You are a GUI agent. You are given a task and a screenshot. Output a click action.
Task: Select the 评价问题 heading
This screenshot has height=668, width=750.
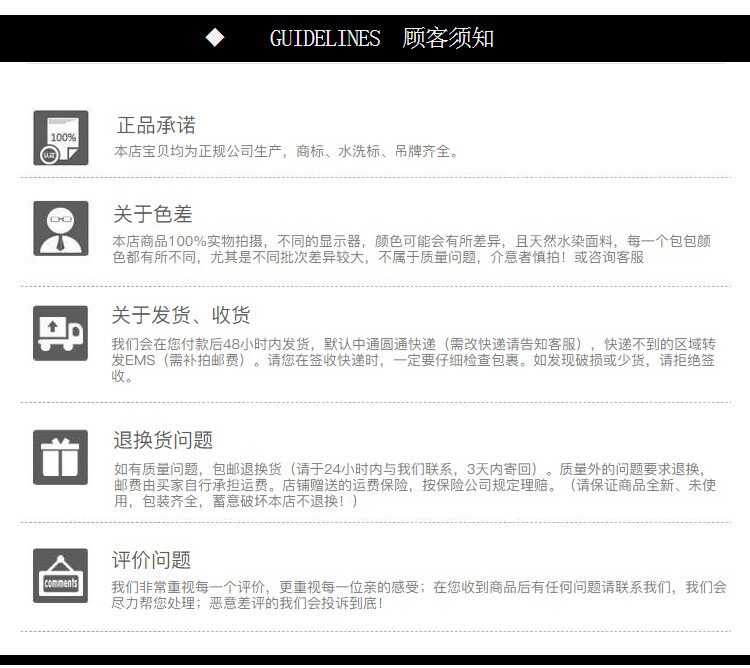pos(151,559)
